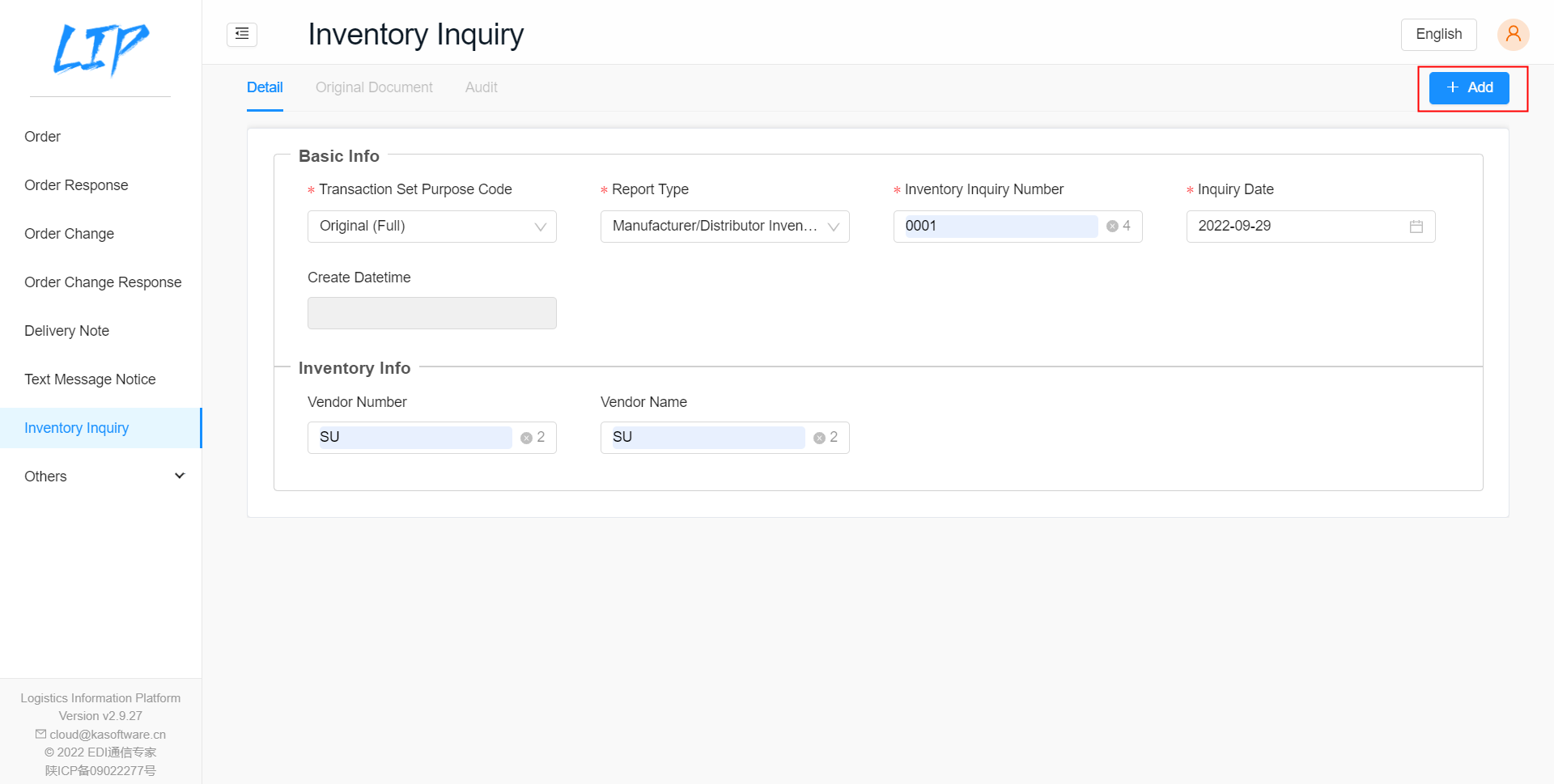
Task: Click the cloud@kasoftware.cn email link
Action: point(107,735)
